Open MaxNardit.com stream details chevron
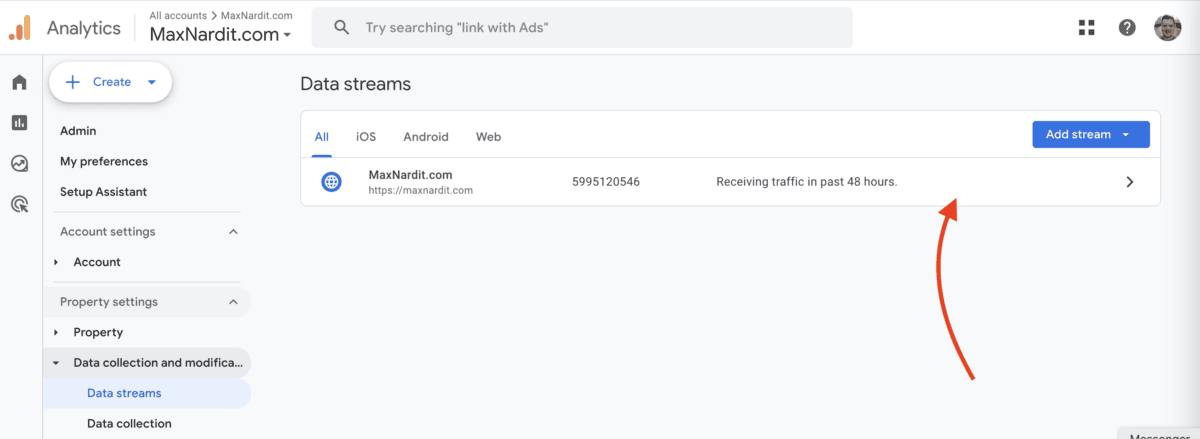1200x439 pixels. pos(1130,182)
